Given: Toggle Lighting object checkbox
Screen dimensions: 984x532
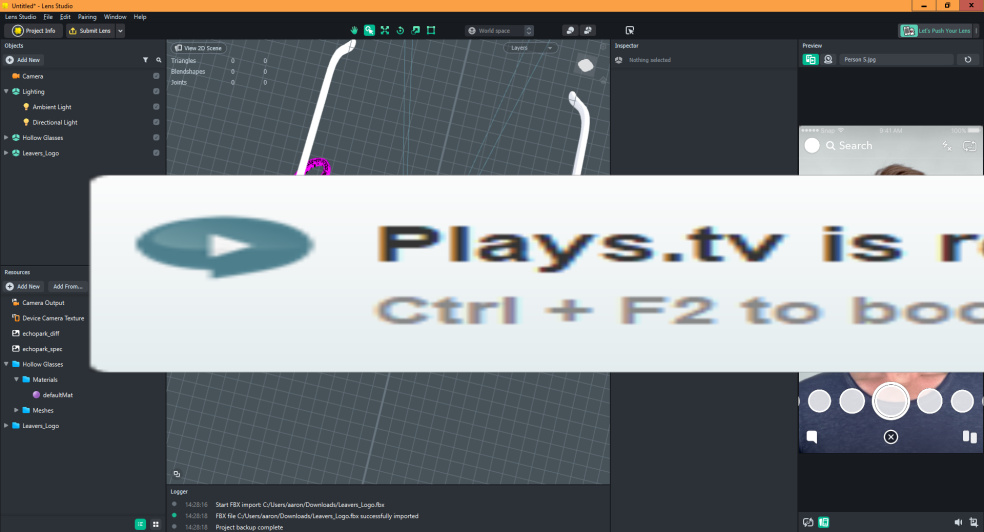Looking at the screenshot, I should coord(156,92).
